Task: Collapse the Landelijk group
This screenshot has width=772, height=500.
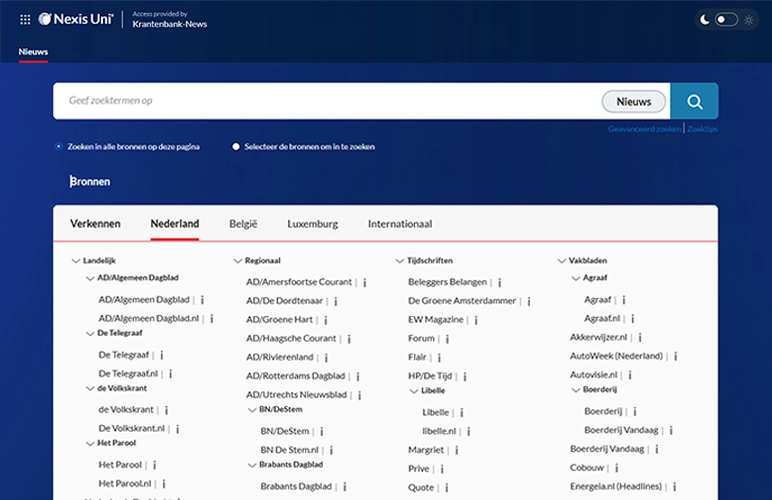Action: click(76, 261)
